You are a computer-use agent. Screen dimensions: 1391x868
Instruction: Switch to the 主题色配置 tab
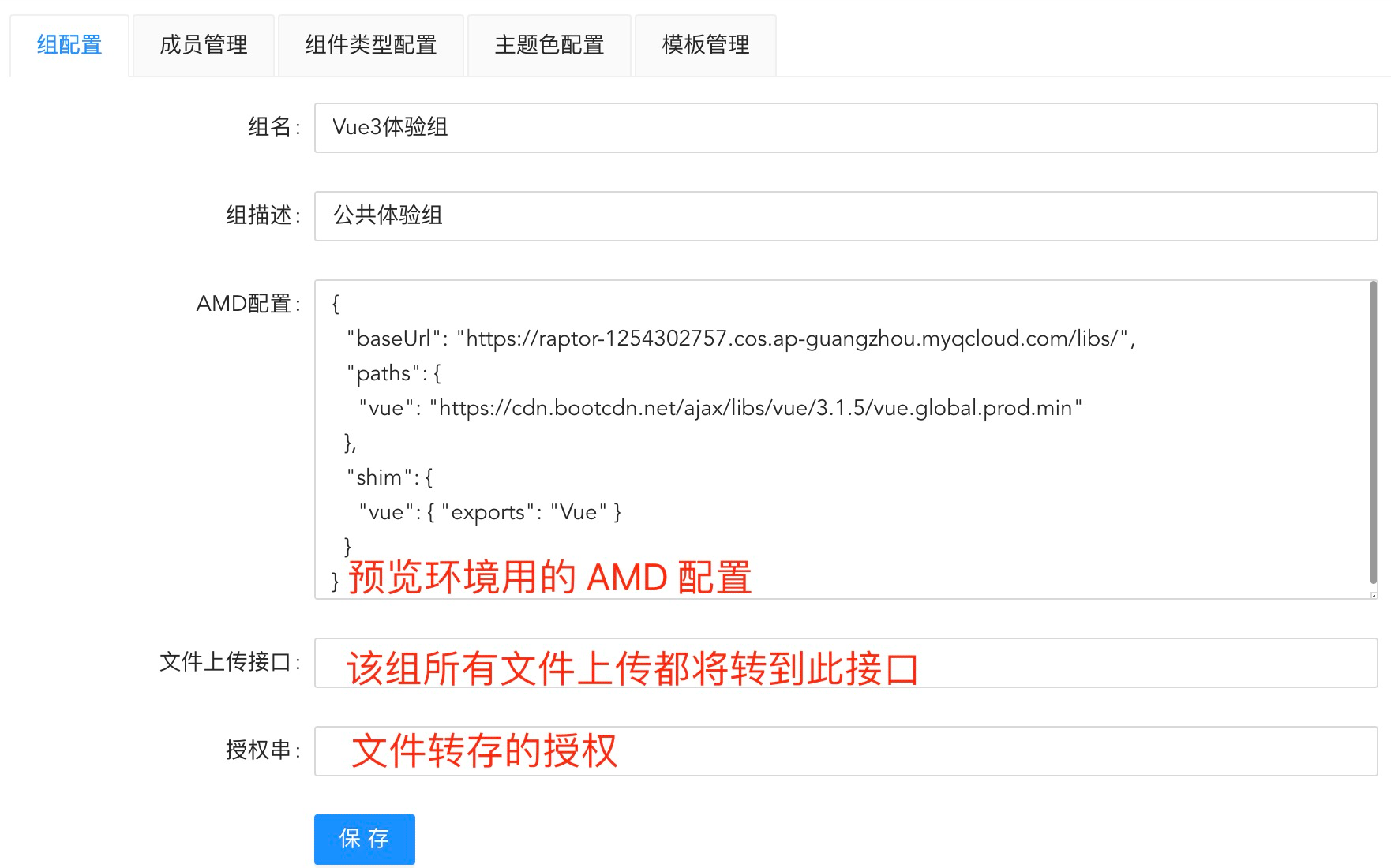click(x=549, y=45)
